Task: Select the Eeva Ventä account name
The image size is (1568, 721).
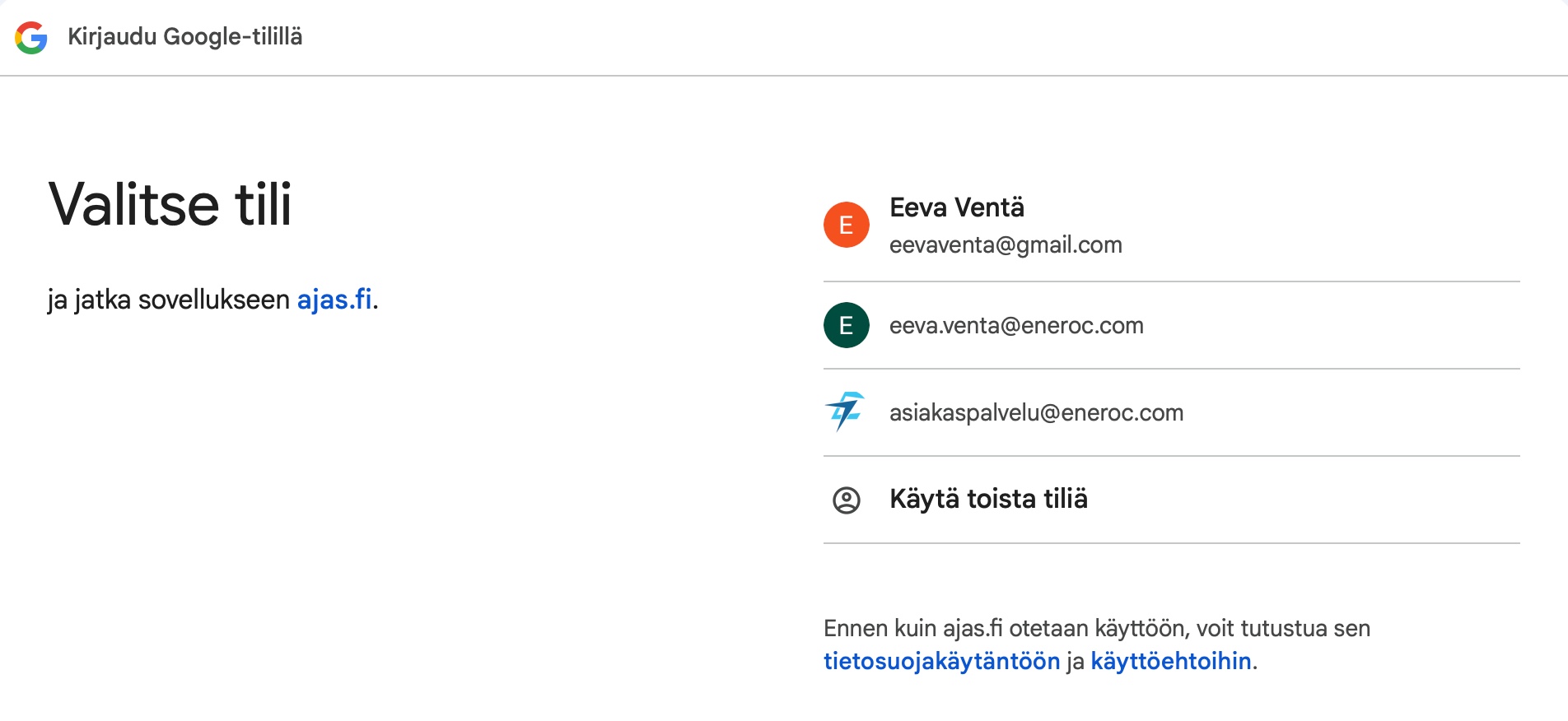Action: pyautogui.click(x=956, y=207)
